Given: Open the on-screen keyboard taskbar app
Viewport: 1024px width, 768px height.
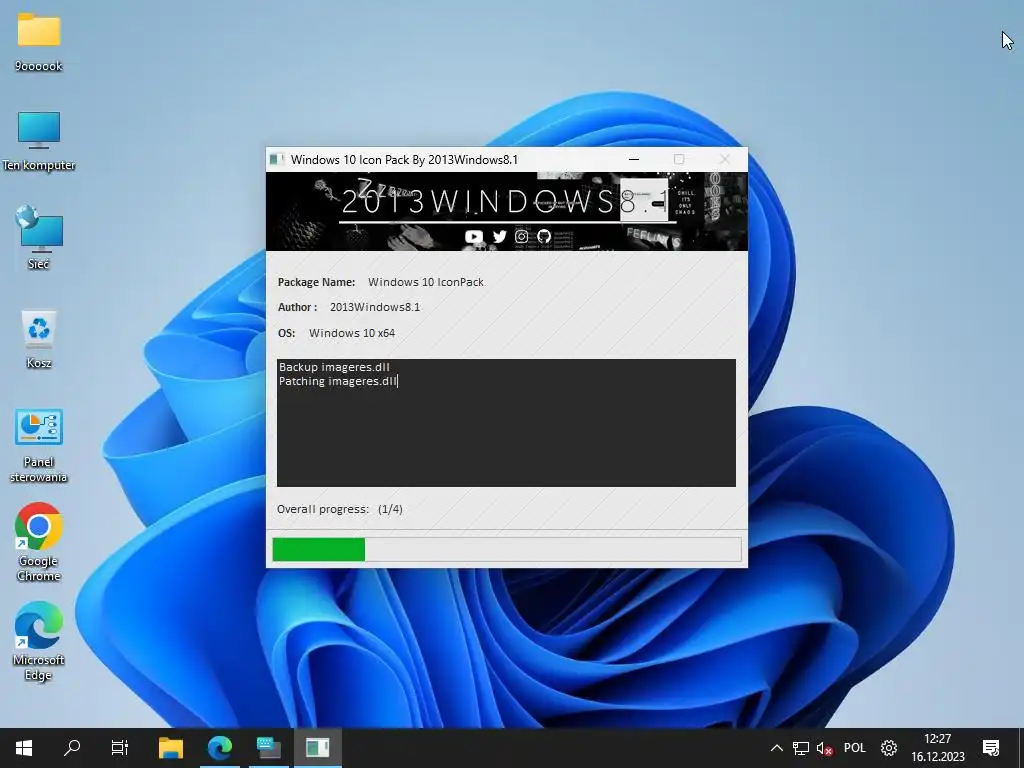Looking at the screenshot, I should (268, 748).
